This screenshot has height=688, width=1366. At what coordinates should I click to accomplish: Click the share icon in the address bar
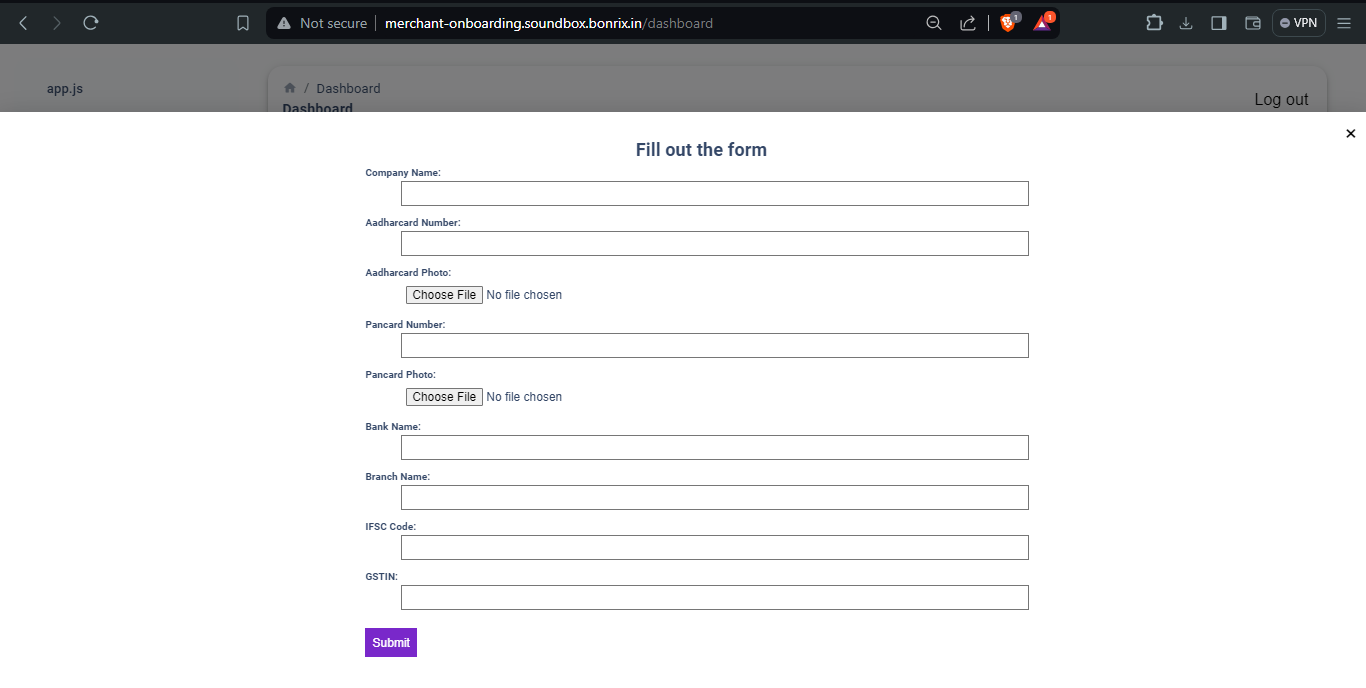click(967, 22)
